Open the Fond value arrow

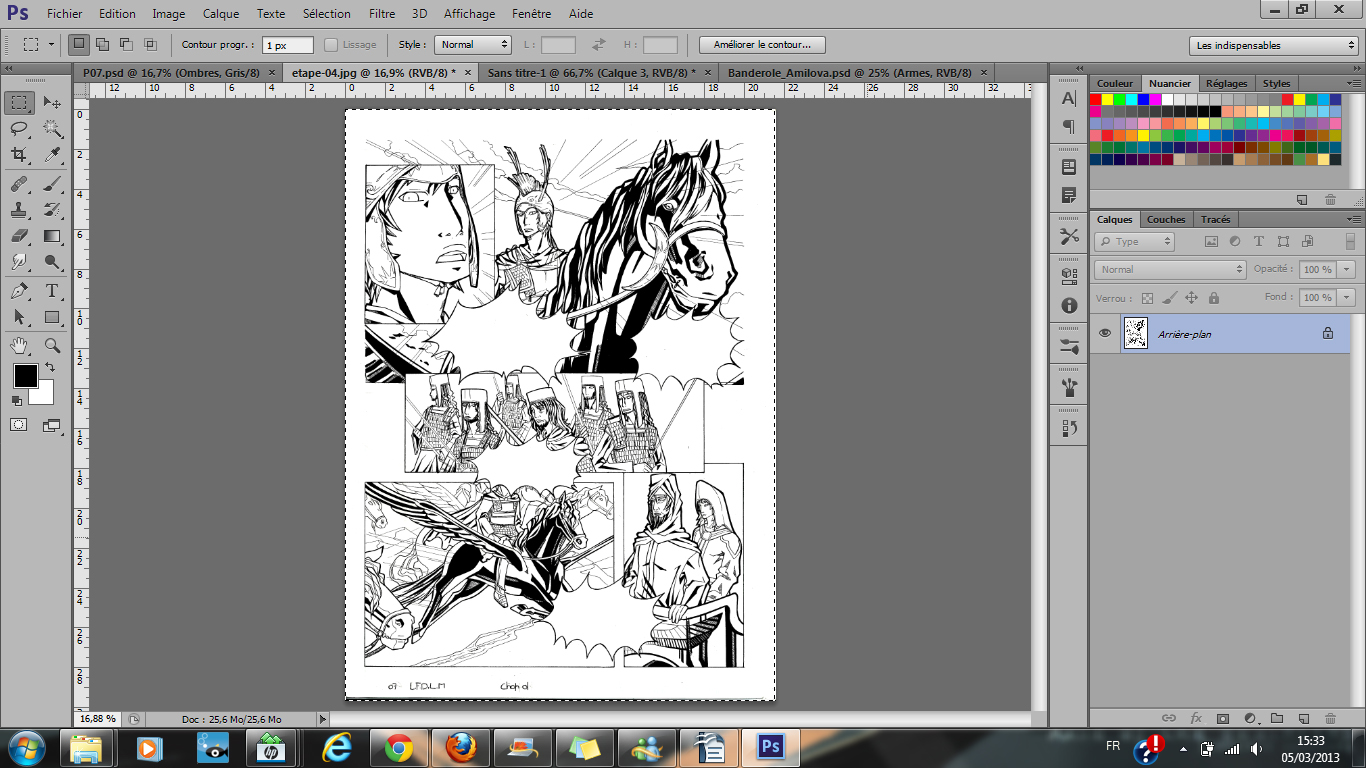click(x=1347, y=297)
